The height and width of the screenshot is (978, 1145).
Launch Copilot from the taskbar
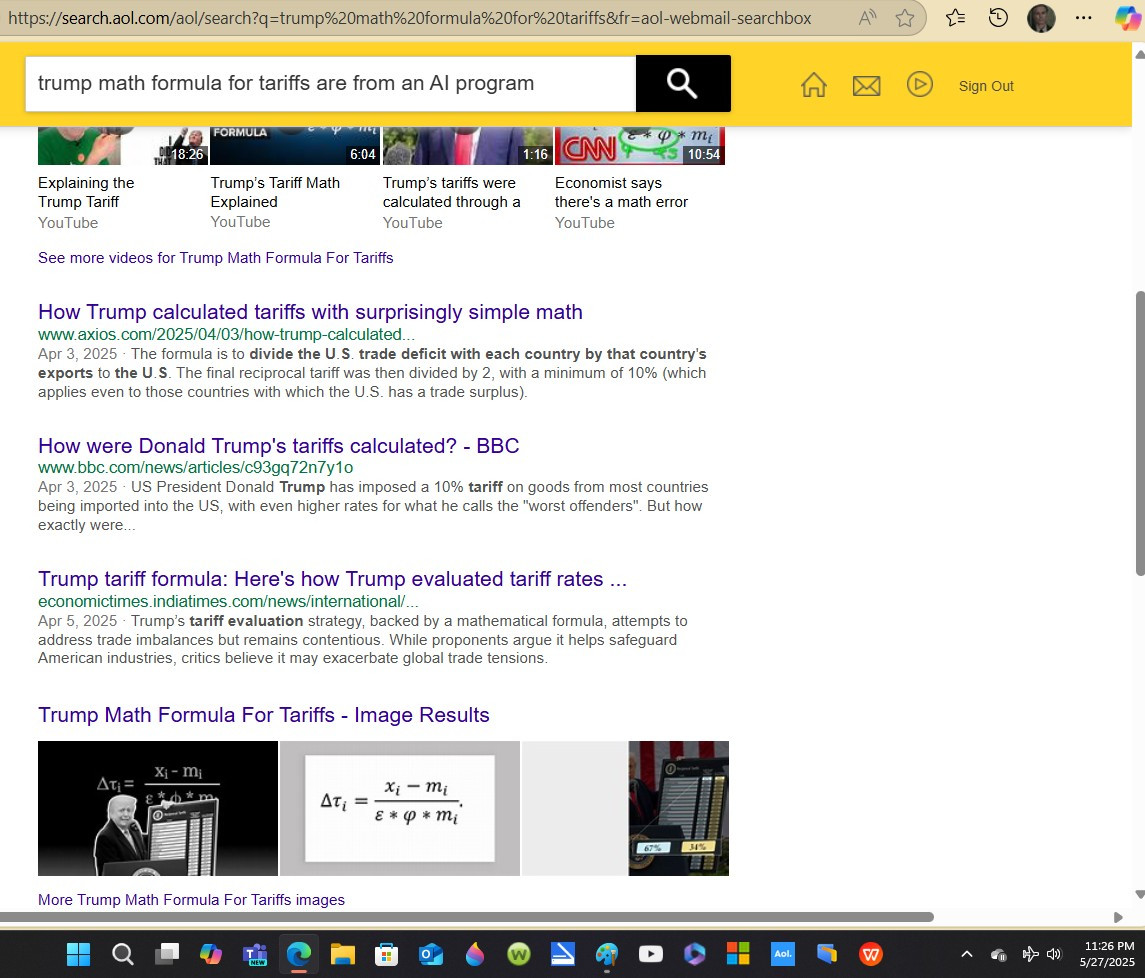[x=211, y=954]
